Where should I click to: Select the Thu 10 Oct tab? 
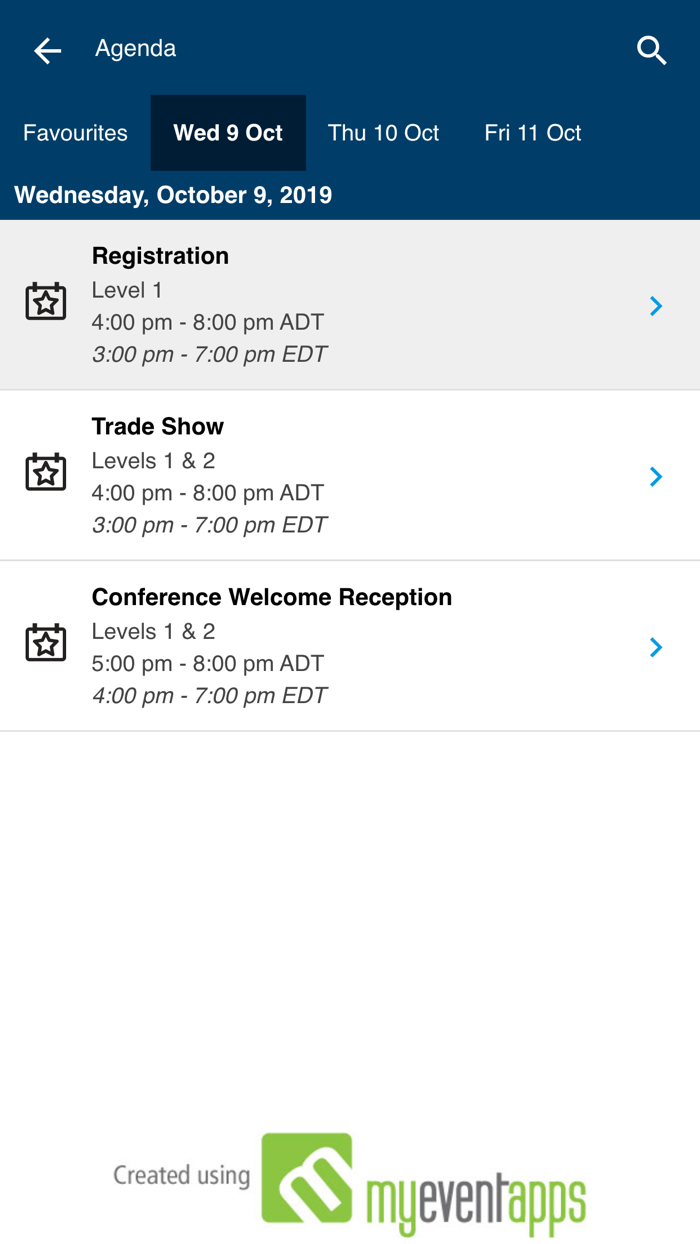coord(383,133)
